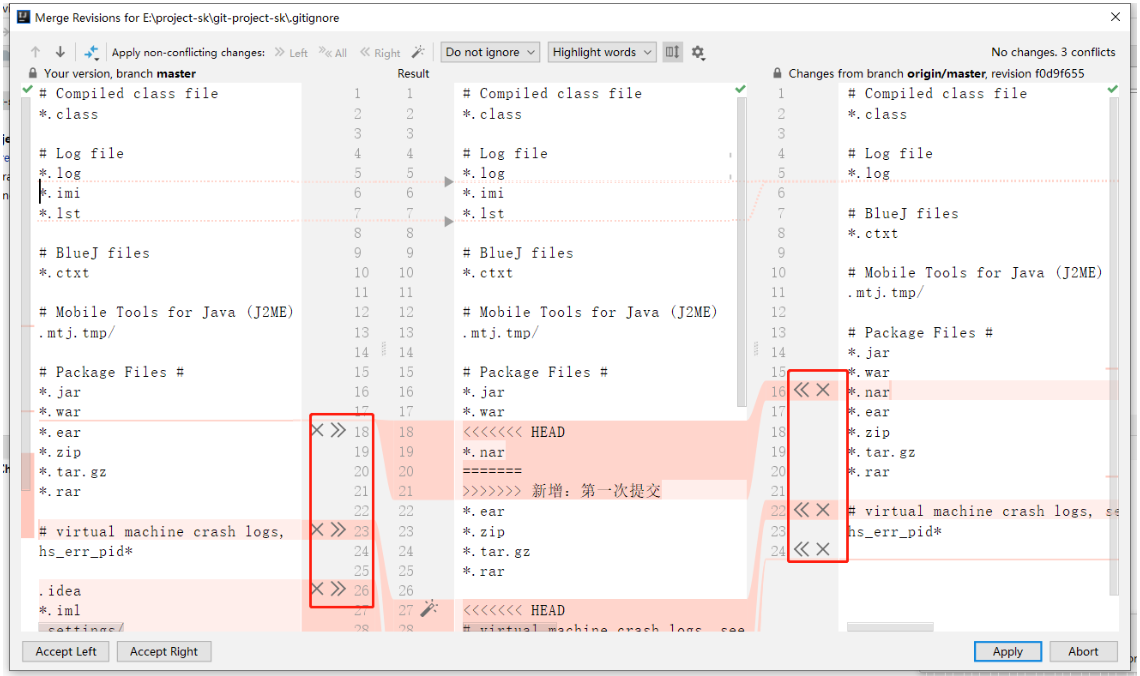The image size is (1140, 676).
Task: Ignore left change at line 18 (X icon)
Action: (x=317, y=430)
